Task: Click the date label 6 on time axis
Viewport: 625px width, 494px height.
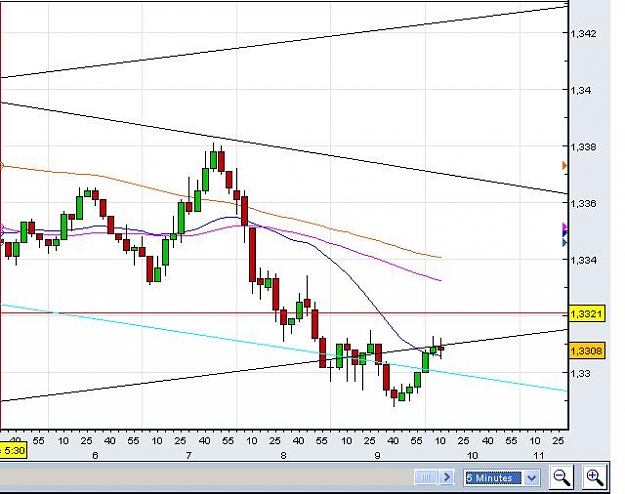Action: tap(95, 455)
